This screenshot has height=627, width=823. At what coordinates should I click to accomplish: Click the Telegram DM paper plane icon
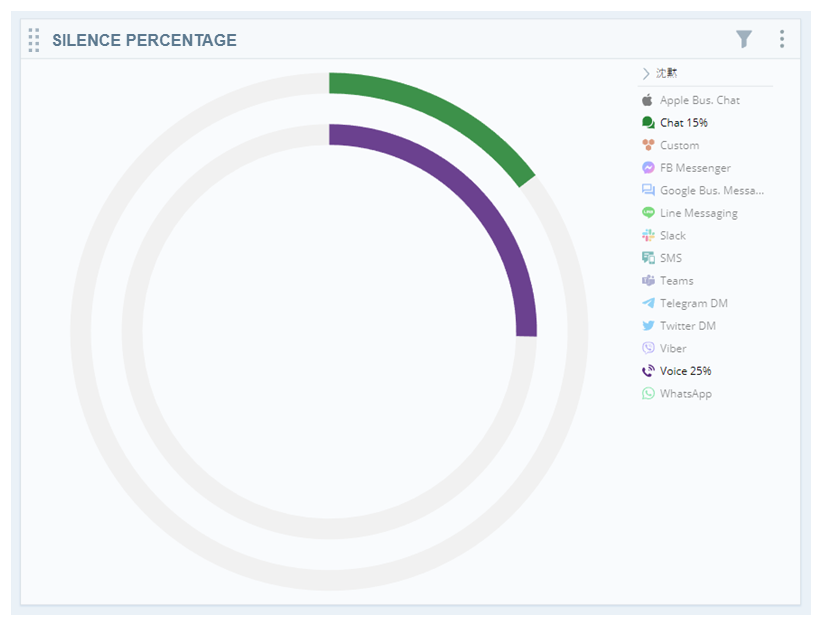click(x=648, y=303)
